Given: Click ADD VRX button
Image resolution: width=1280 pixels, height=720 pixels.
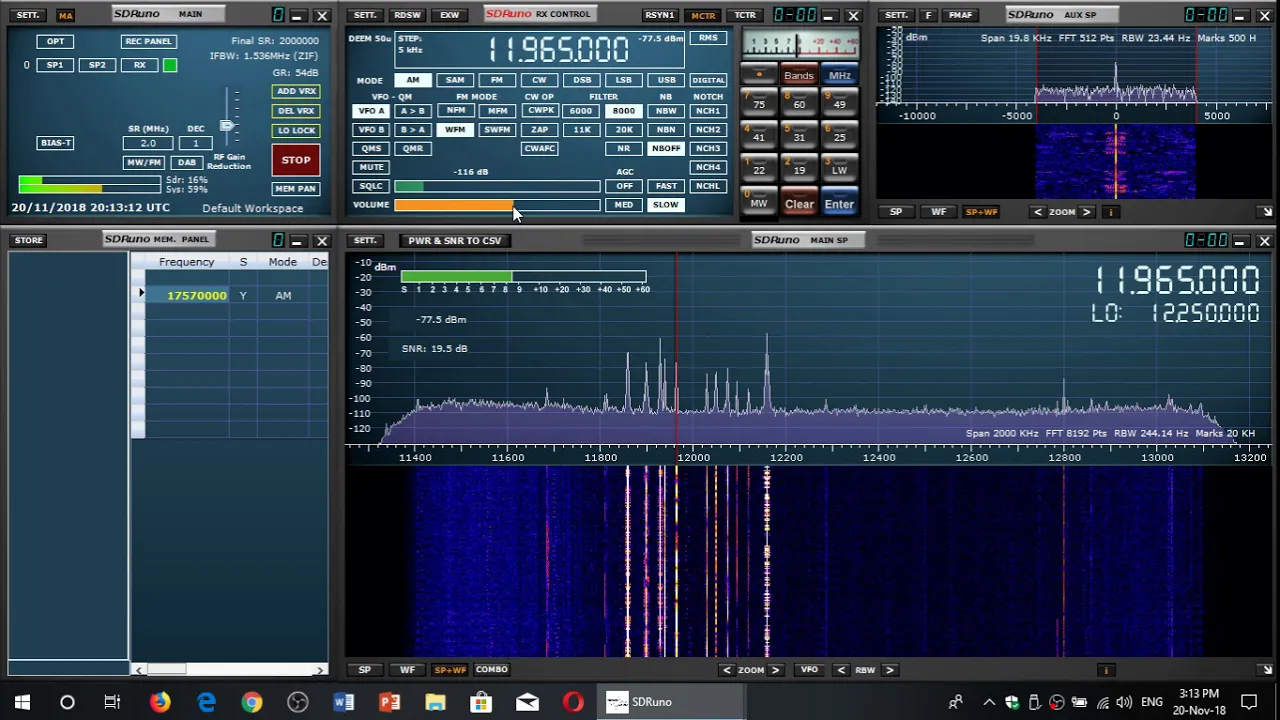Looking at the screenshot, I should pyautogui.click(x=296, y=91).
